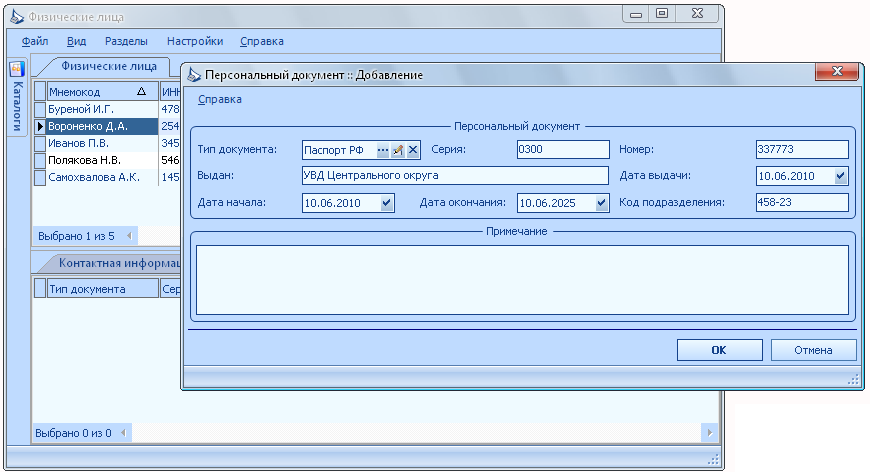Switch to the Физические лица tab

pos(109,66)
